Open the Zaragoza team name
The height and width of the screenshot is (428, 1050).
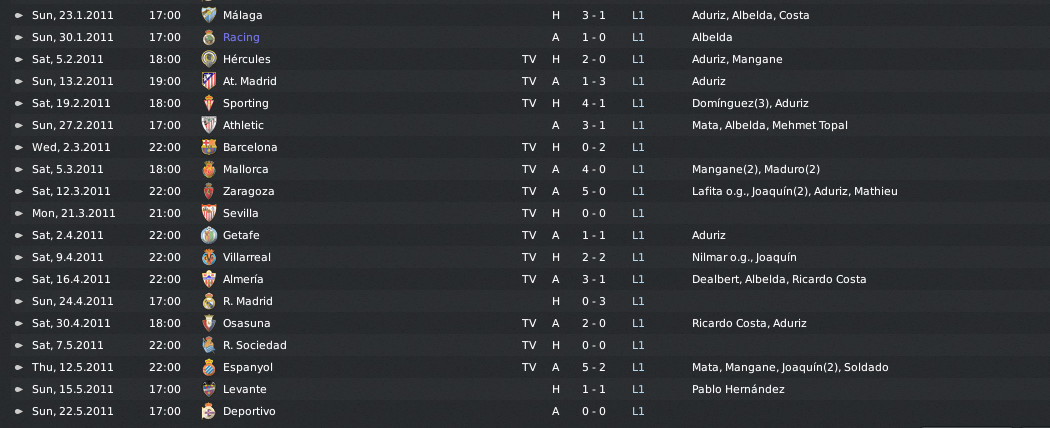pyautogui.click(x=248, y=191)
